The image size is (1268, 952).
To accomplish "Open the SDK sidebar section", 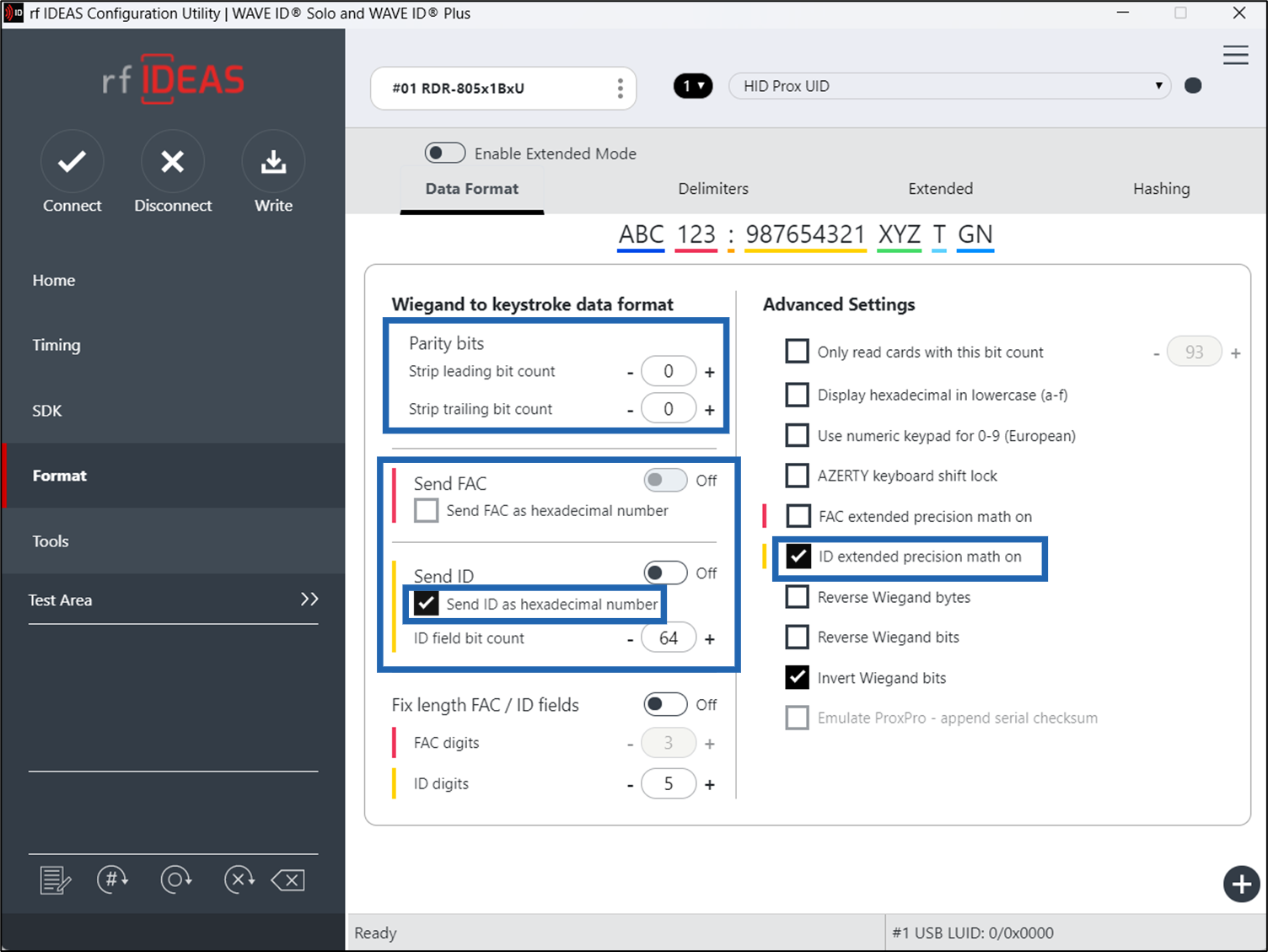I will point(47,411).
